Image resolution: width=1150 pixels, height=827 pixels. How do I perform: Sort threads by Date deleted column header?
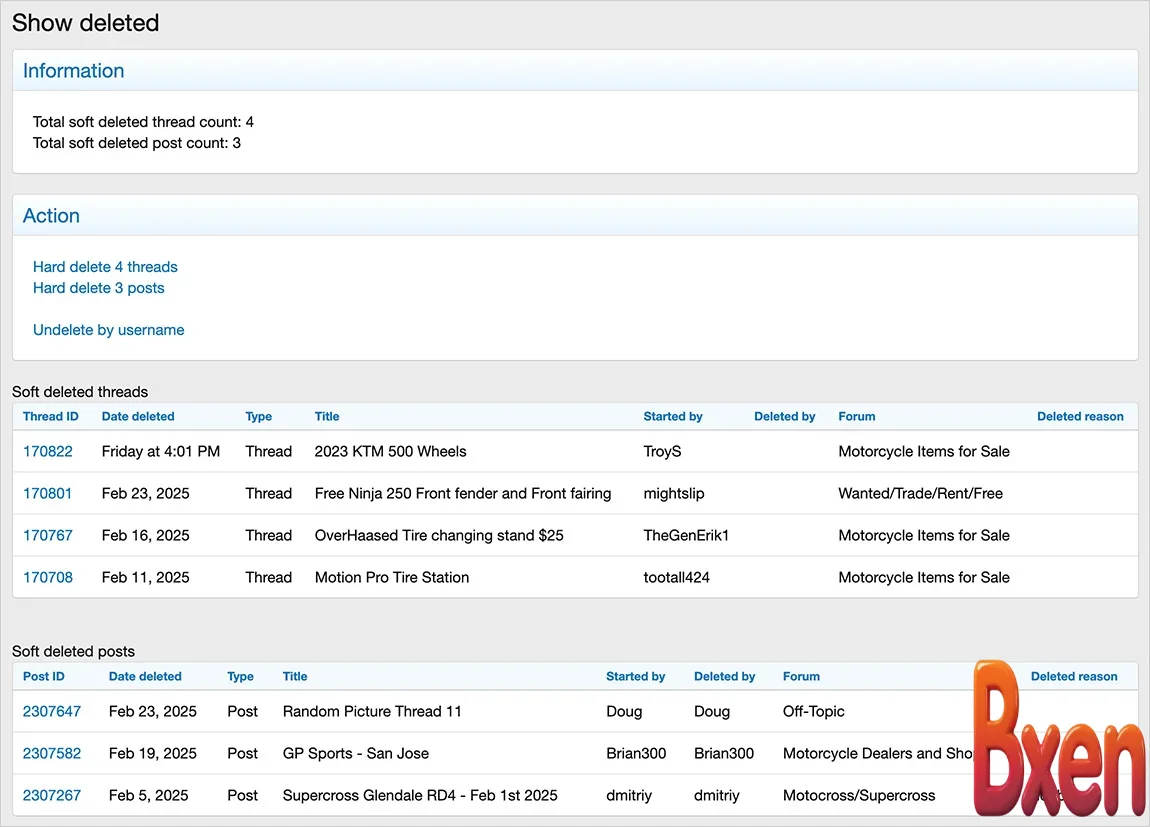click(138, 416)
